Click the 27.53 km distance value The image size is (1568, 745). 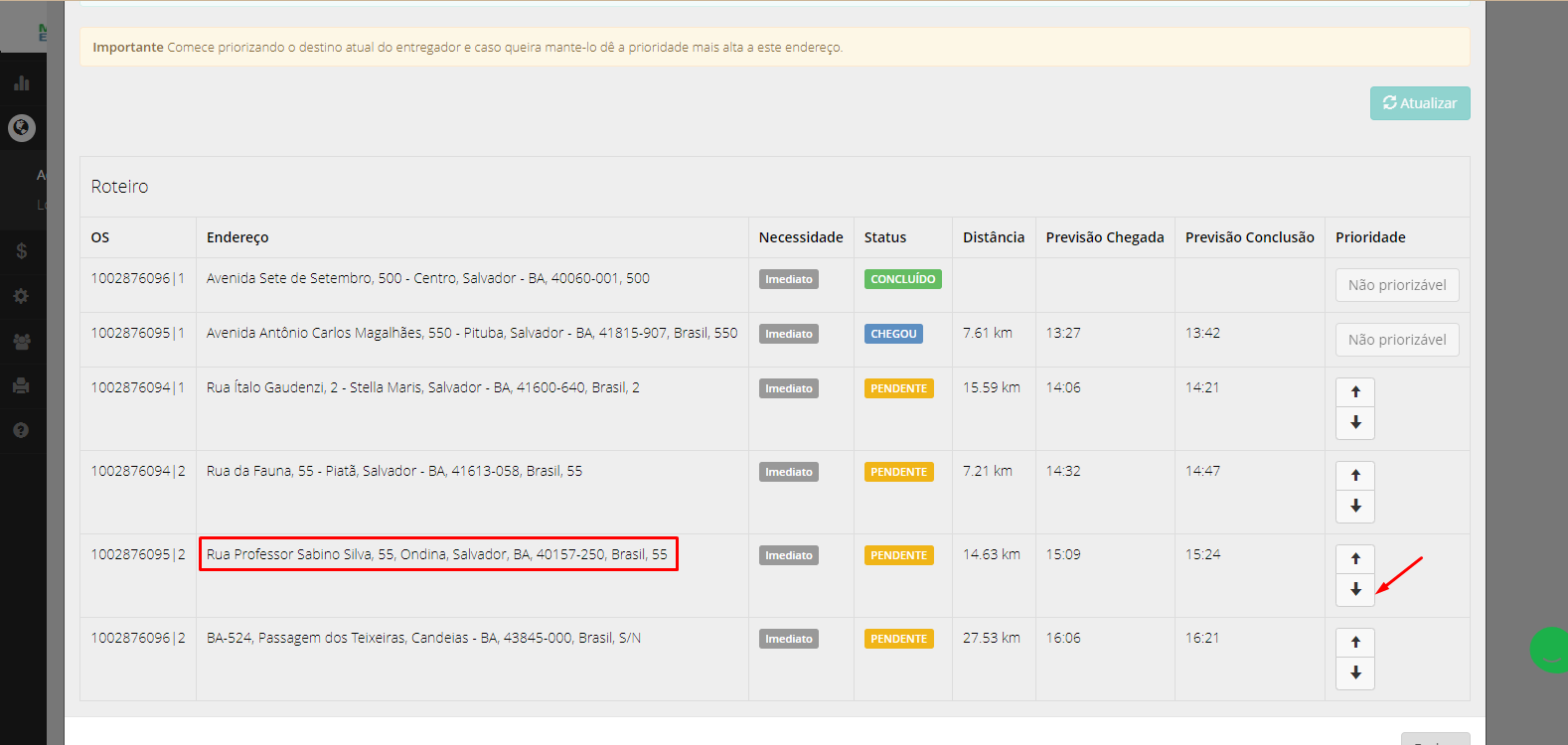tap(992, 638)
